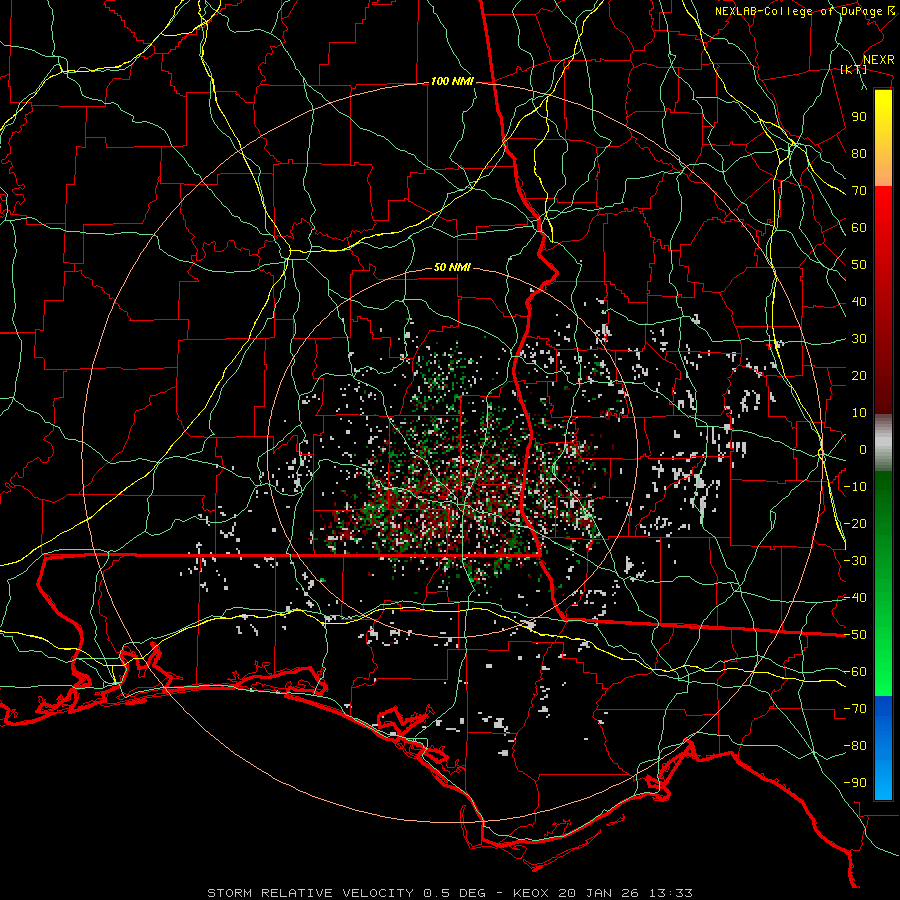
Task: Click the -10 value on the velocity scale
Action: 855,487
